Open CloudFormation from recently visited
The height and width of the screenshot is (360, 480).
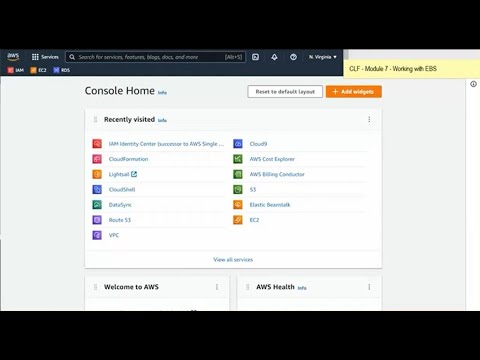128,159
